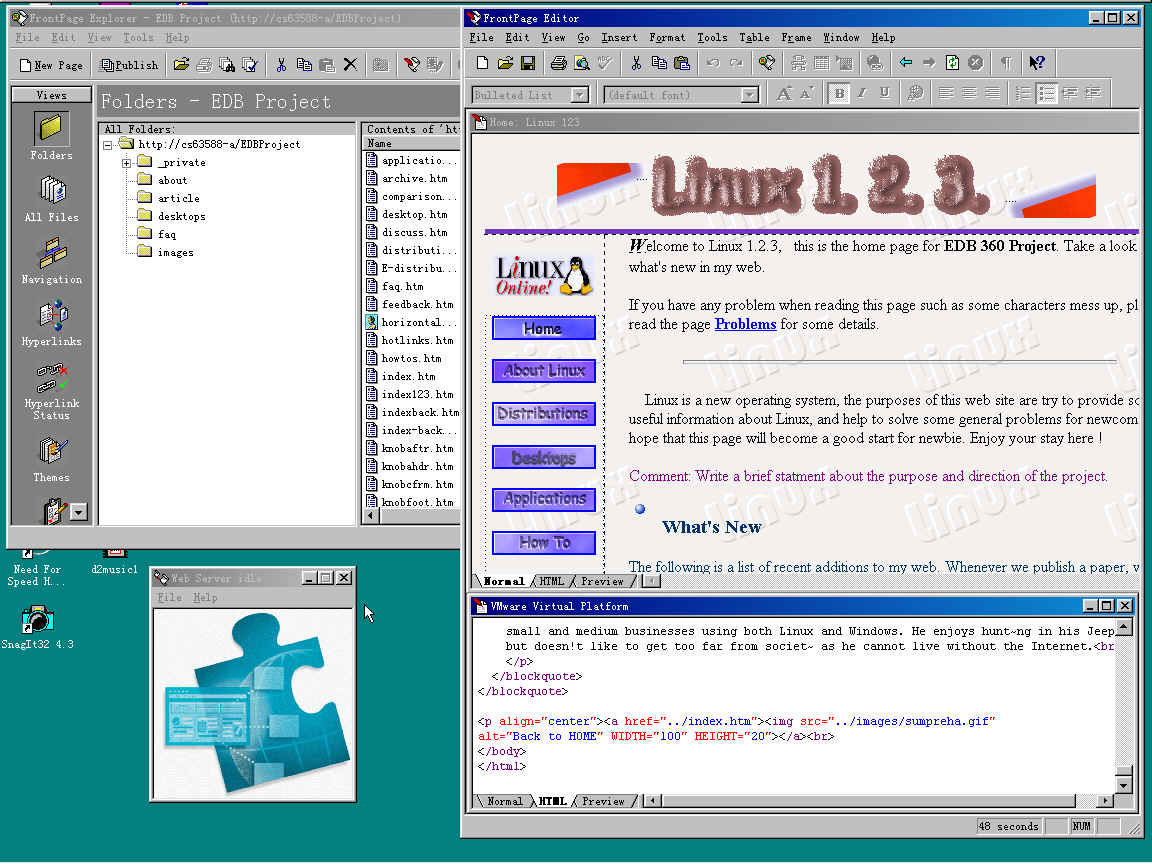The image size is (1152, 864).
Task: Toggle Italic formatting button
Action: click(861, 94)
